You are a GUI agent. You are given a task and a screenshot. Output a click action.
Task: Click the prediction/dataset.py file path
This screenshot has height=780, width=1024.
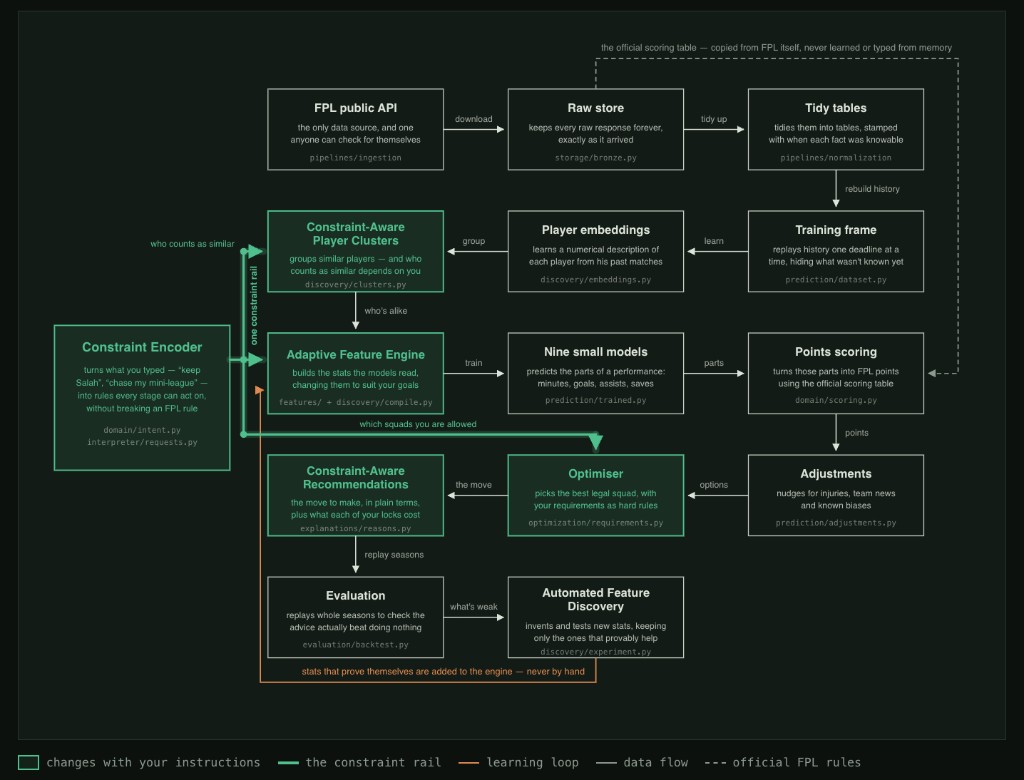836,280
